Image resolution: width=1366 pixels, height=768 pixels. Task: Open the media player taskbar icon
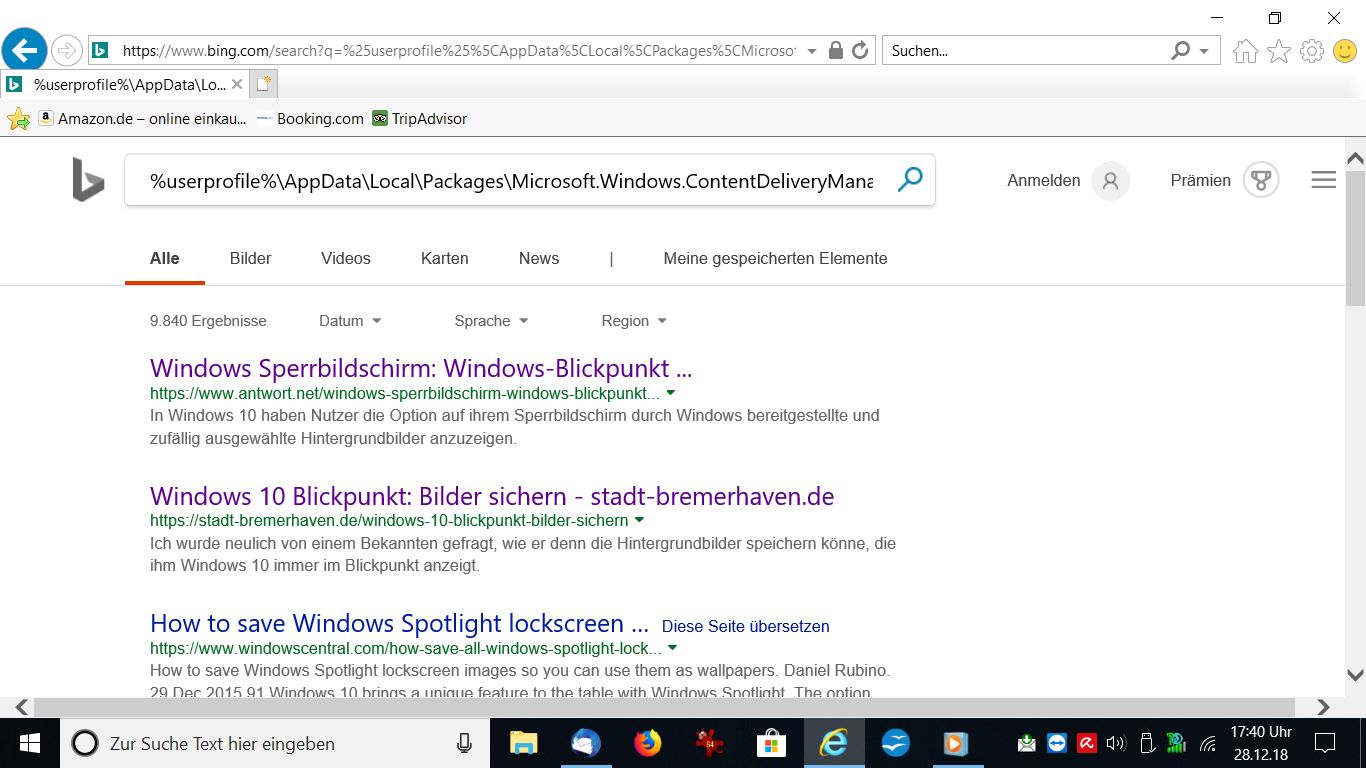pyautogui.click(x=956, y=743)
